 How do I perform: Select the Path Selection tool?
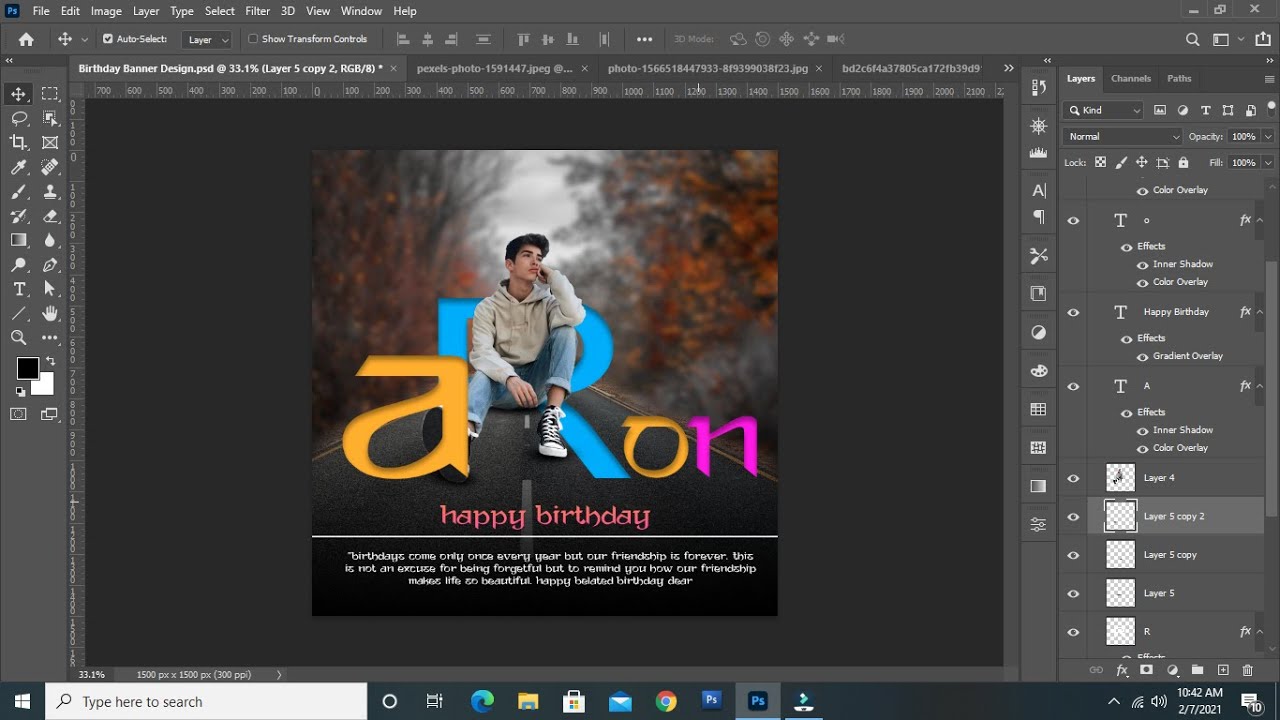point(50,289)
